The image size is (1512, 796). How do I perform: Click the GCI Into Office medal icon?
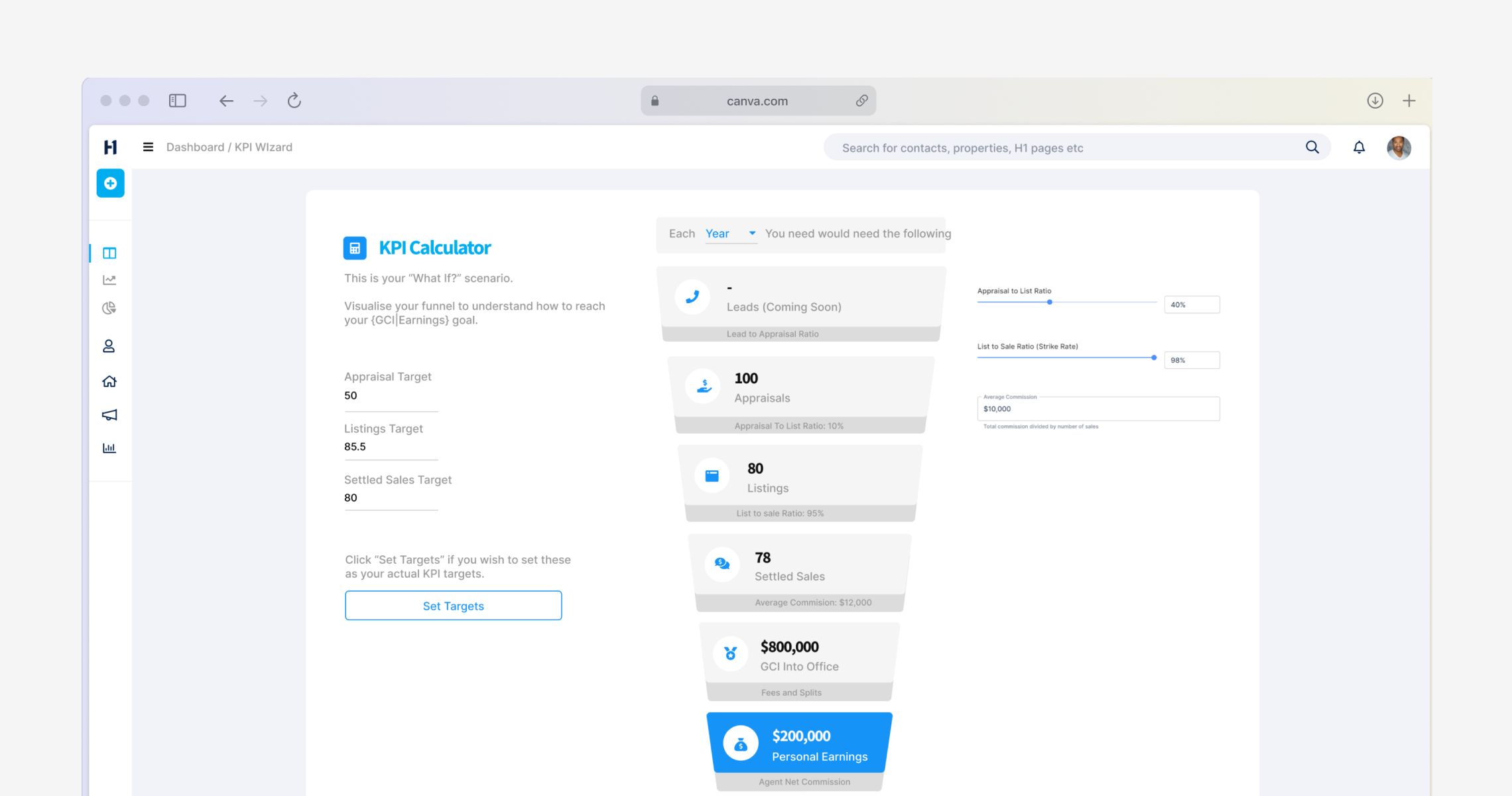(731, 654)
